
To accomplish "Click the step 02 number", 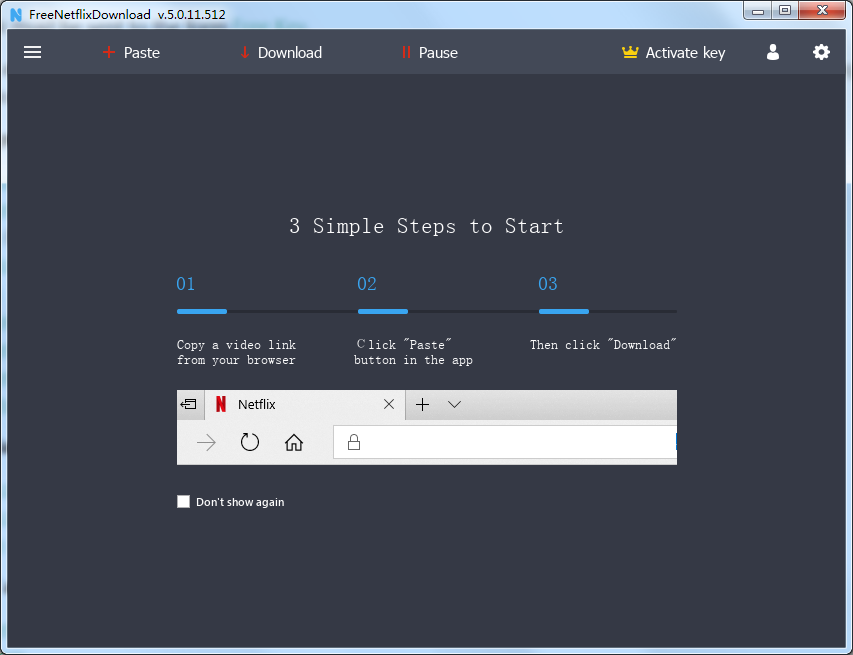I will [367, 283].
